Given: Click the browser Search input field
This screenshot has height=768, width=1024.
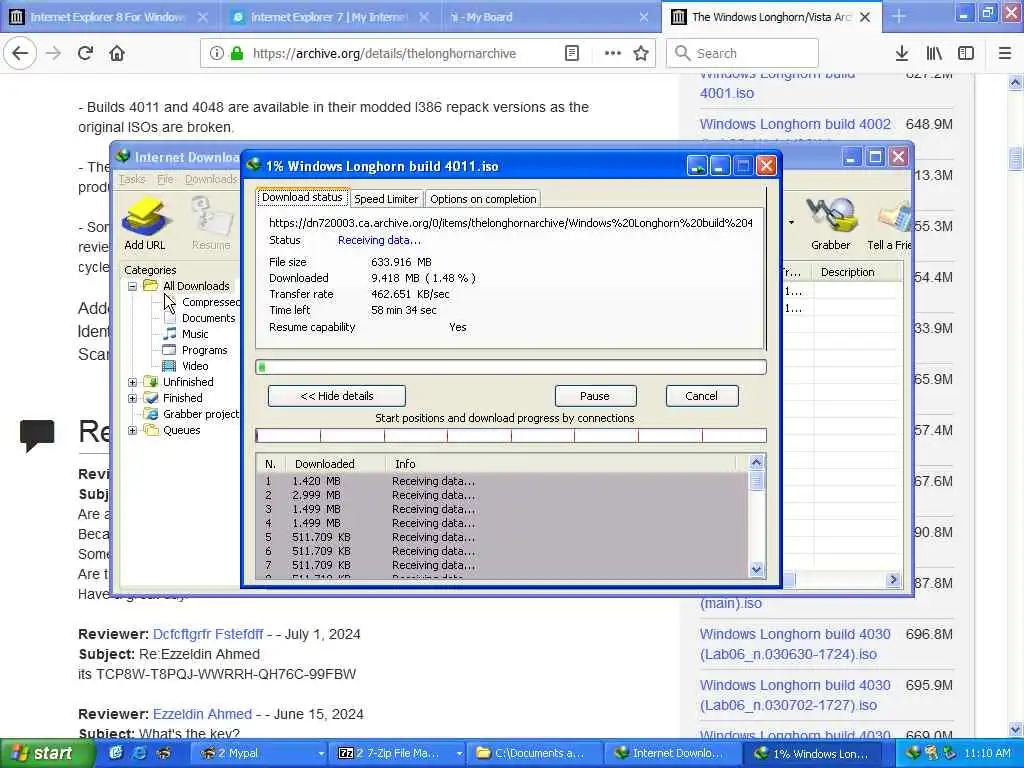Looking at the screenshot, I should coord(743,54).
